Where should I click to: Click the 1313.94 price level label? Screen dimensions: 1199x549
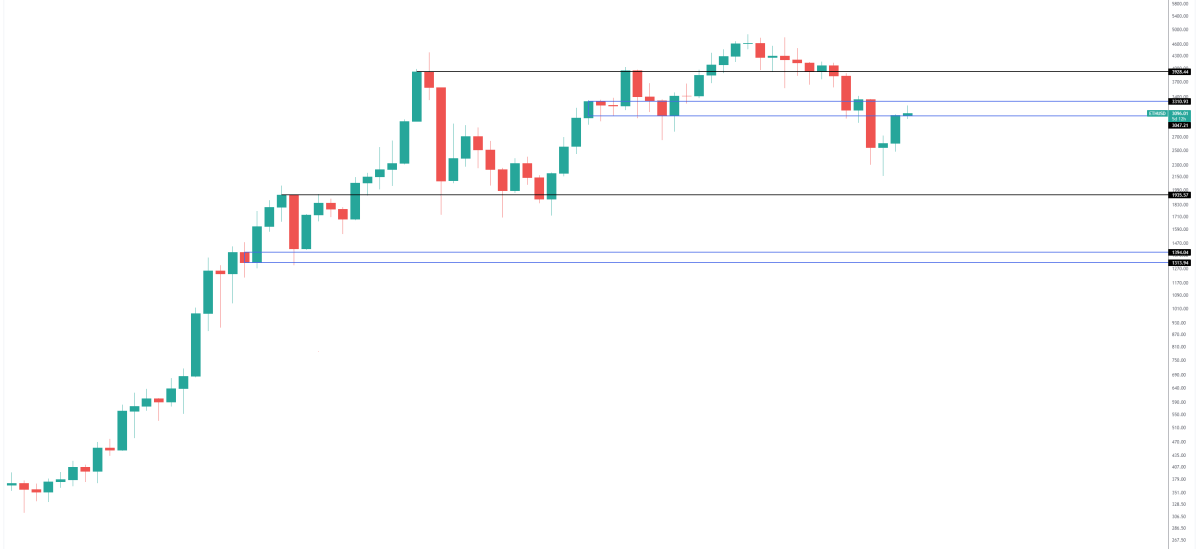coord(1180,262)
